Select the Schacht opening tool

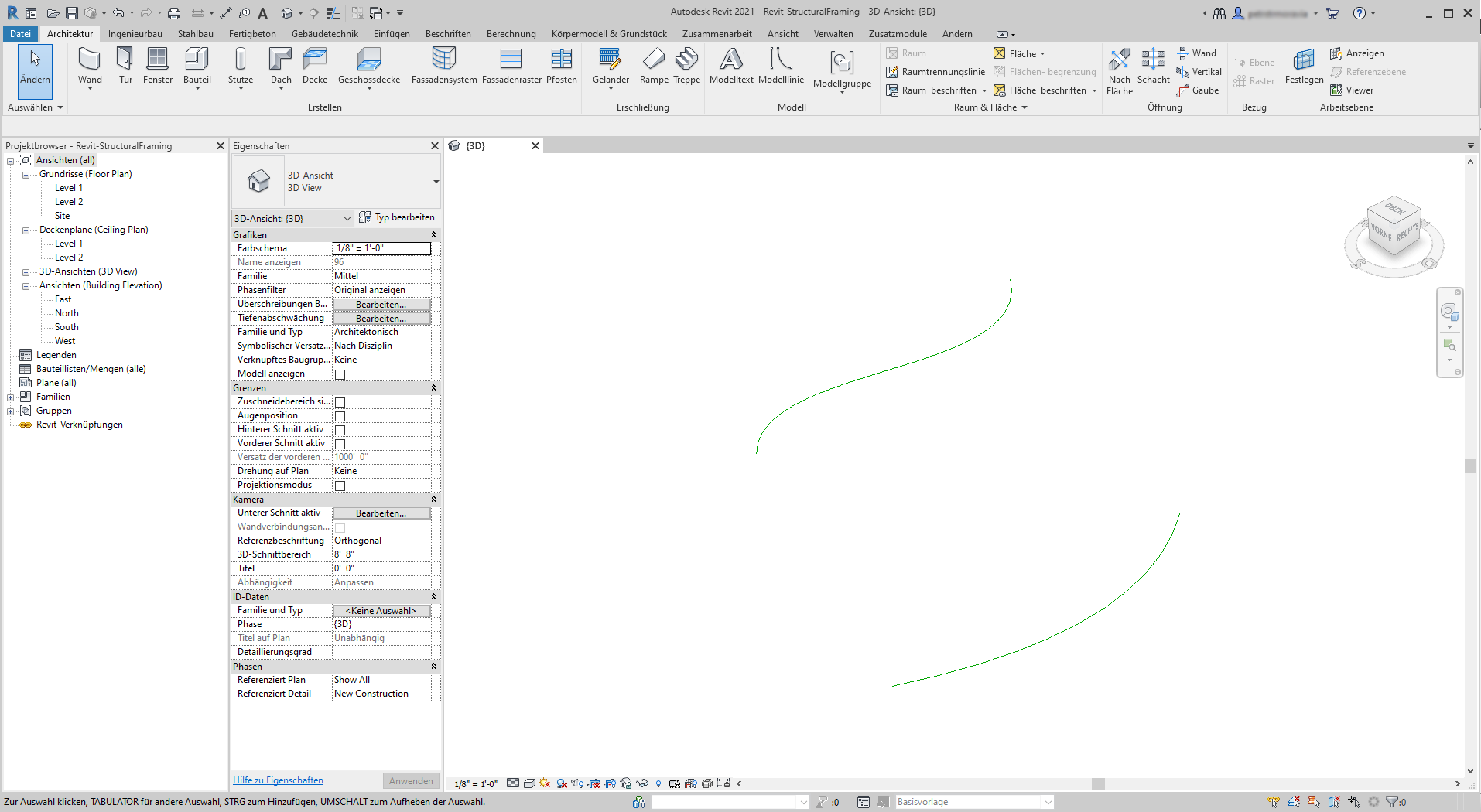[x=1153, y=70]
